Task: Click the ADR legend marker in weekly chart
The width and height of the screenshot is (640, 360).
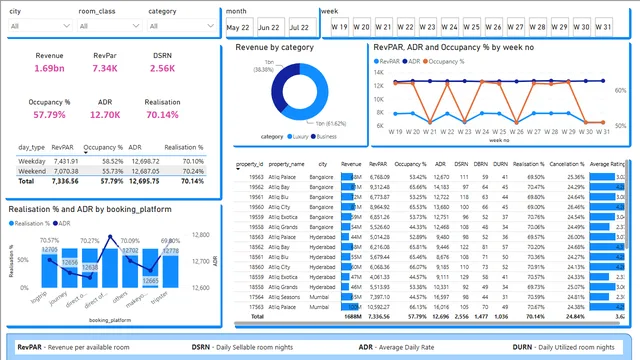Action: tap(405, 61)
